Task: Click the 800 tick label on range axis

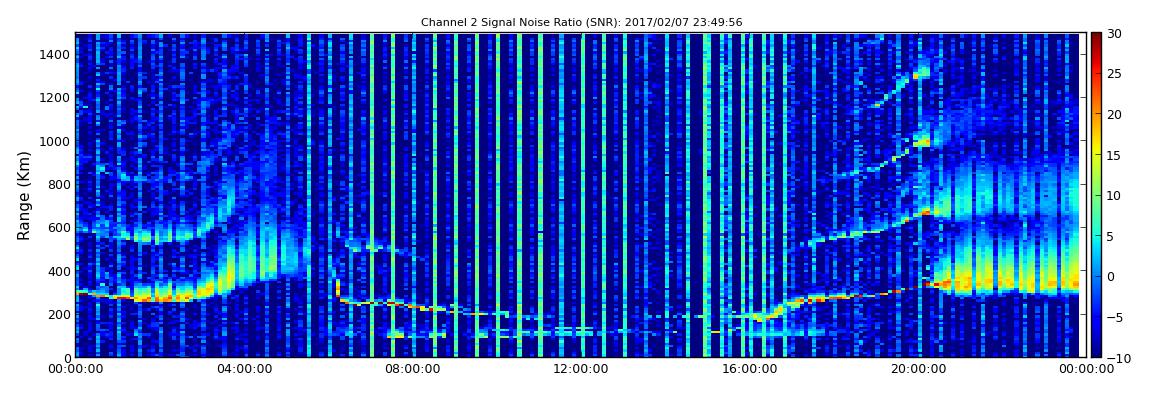Action: tap(60, 185)
